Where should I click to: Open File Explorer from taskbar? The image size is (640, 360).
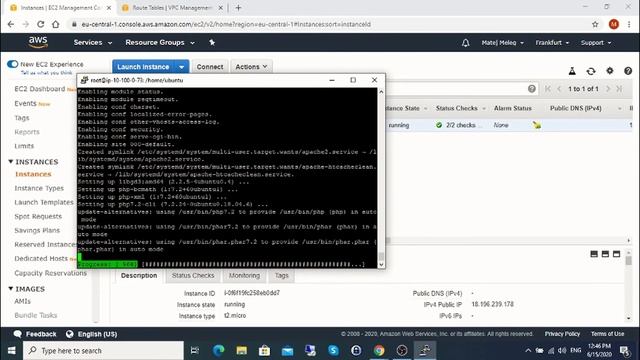242,350
